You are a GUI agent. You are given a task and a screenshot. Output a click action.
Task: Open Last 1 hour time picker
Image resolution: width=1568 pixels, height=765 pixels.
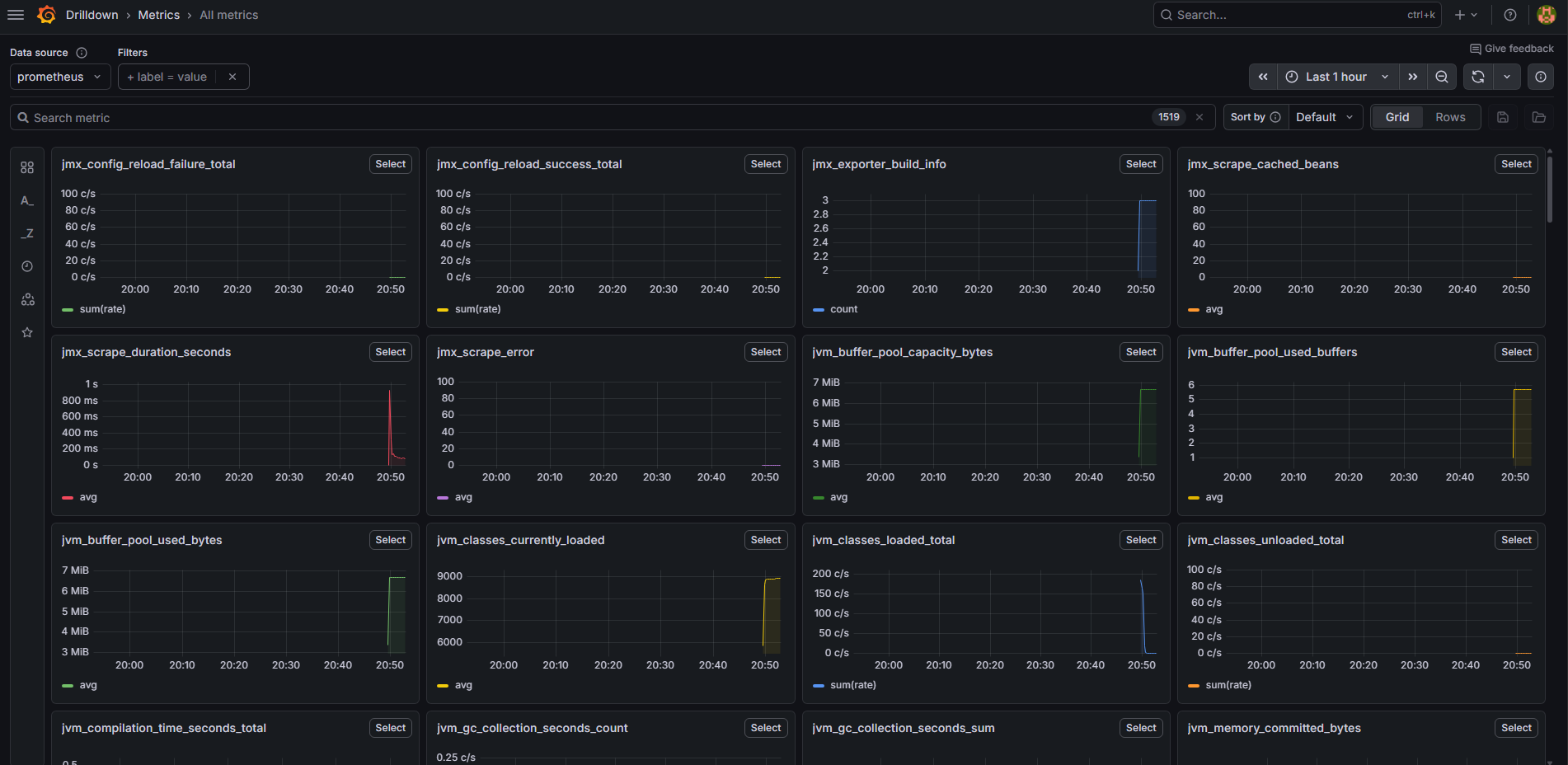coord(1337,77)
